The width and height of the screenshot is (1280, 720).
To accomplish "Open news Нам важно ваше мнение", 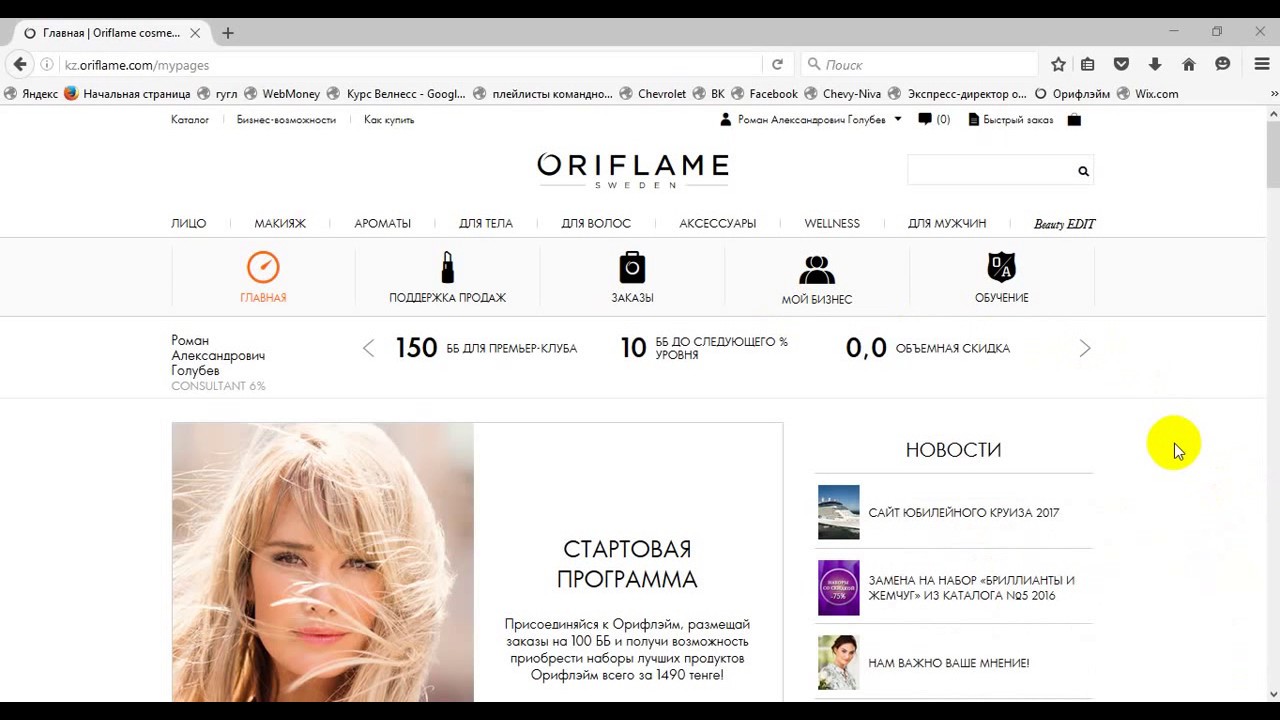I will (x=949, y=663).
